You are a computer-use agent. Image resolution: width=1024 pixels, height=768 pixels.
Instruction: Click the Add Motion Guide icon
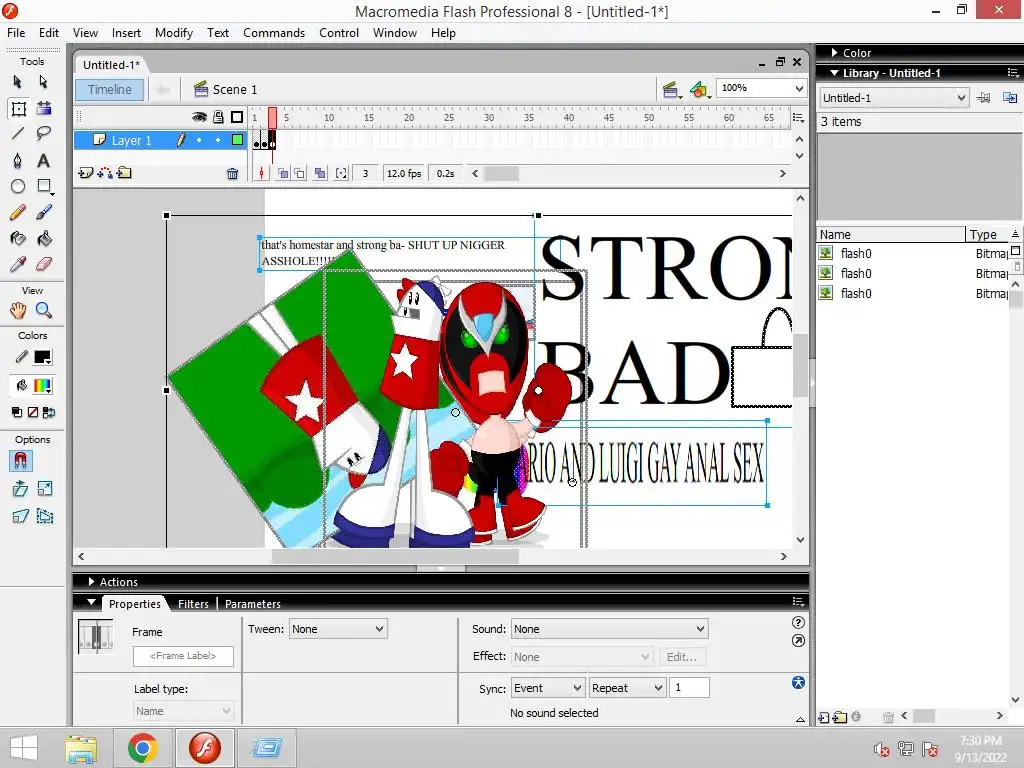pyautogui.click(x=104, y=173)
